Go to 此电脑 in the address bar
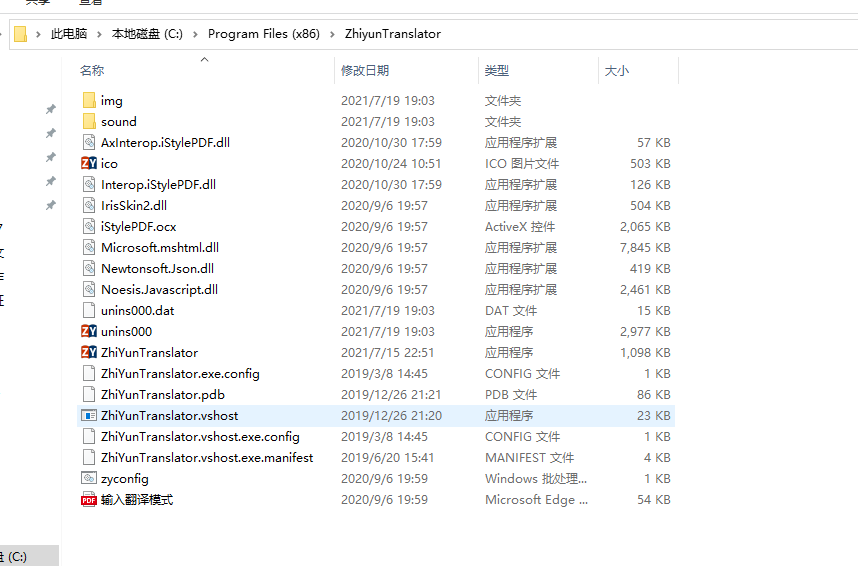858x566 pixels. (69, 34)
